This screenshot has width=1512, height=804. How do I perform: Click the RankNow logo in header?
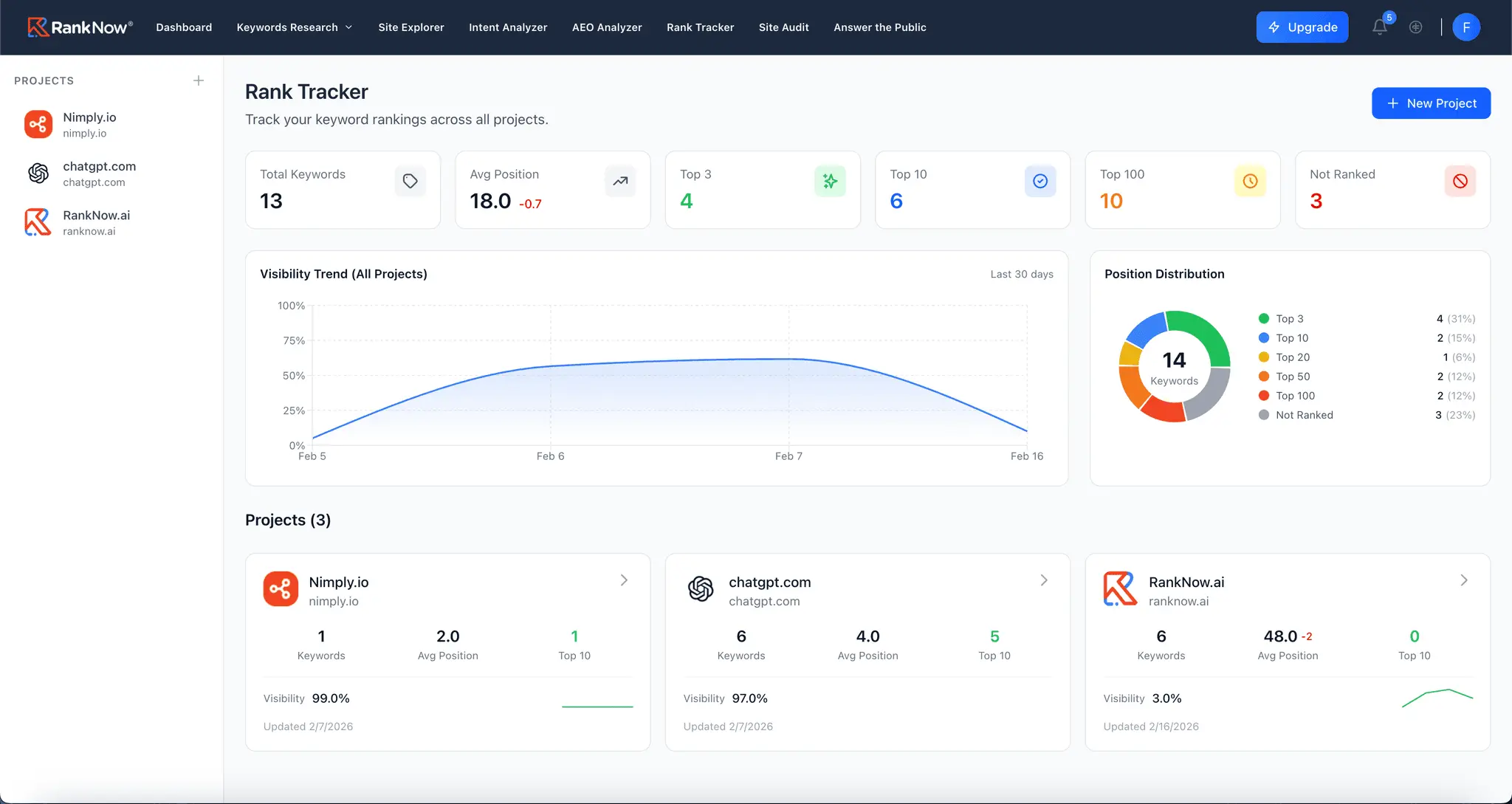click(80, 27)
